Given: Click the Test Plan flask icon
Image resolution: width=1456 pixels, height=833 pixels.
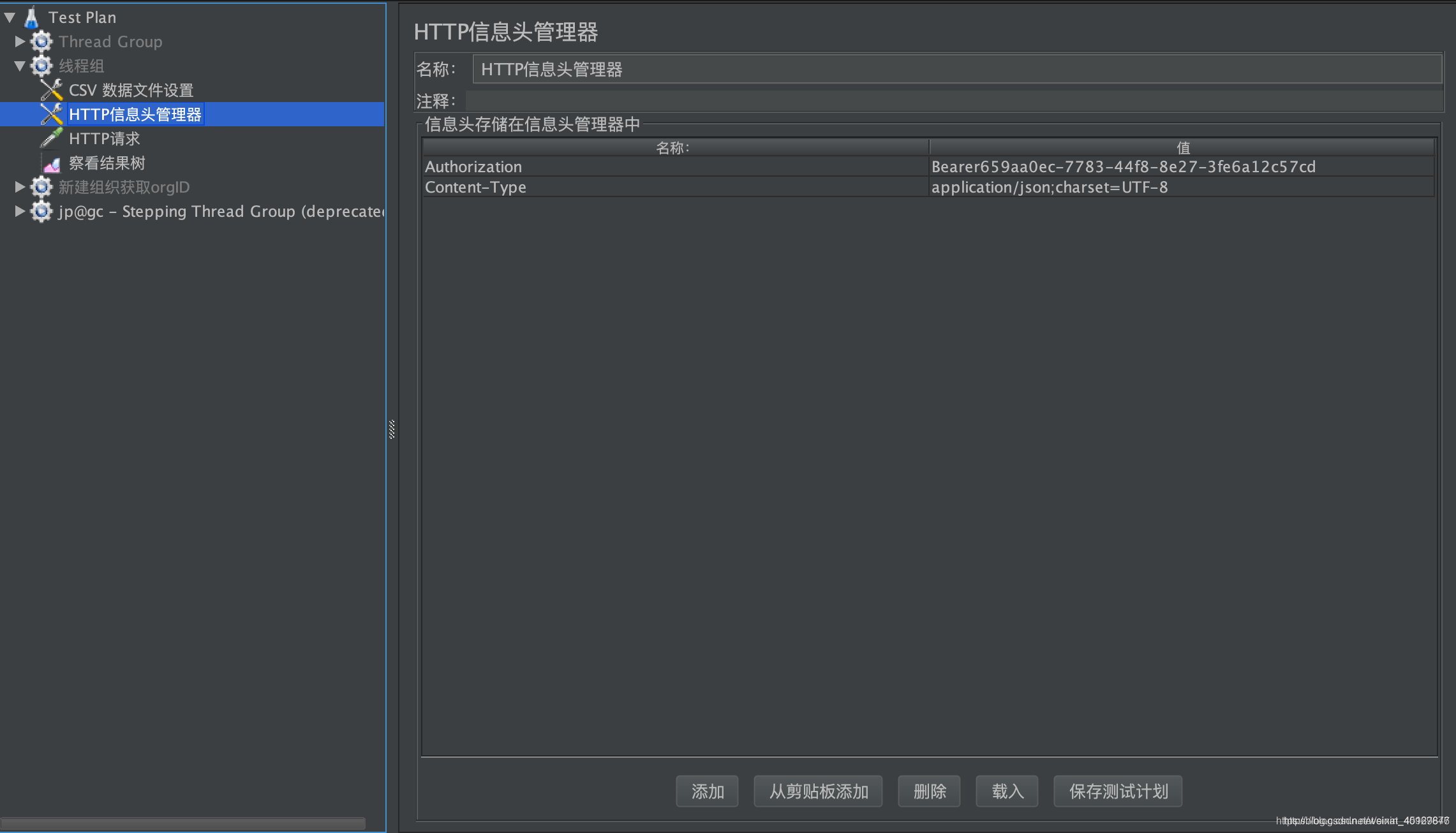Looking at the screenshot, I should pyautogui.click(x=31, y=17).
